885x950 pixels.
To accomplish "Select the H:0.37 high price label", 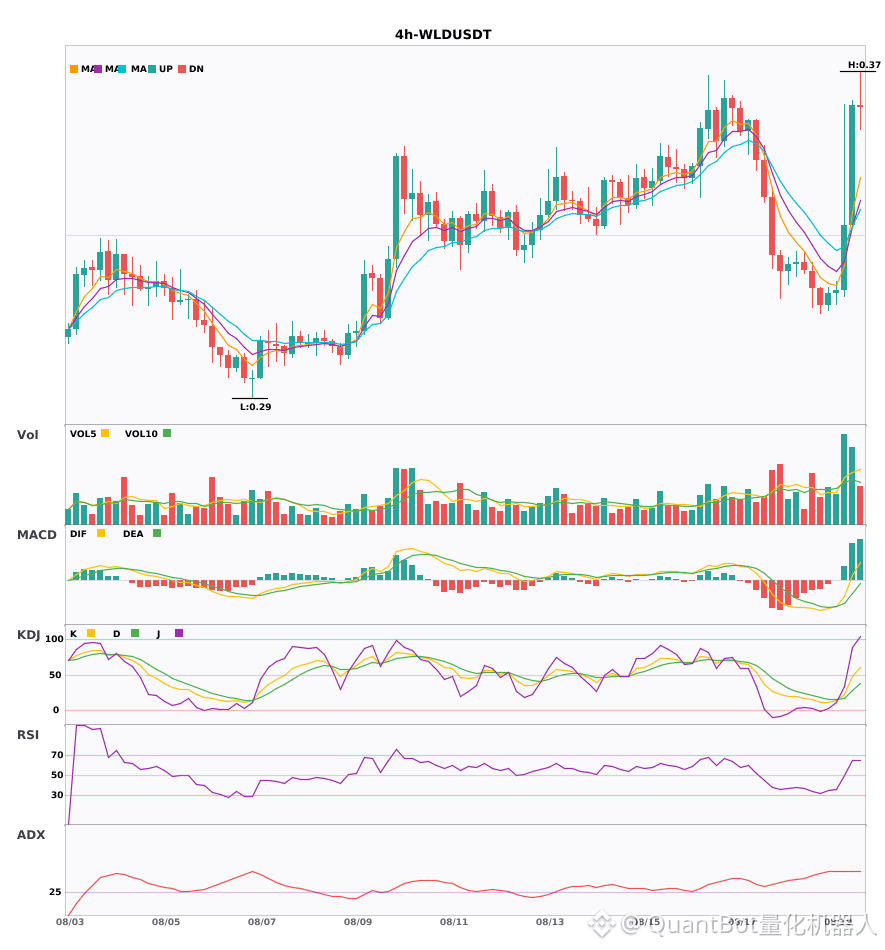I will point(864,65).
